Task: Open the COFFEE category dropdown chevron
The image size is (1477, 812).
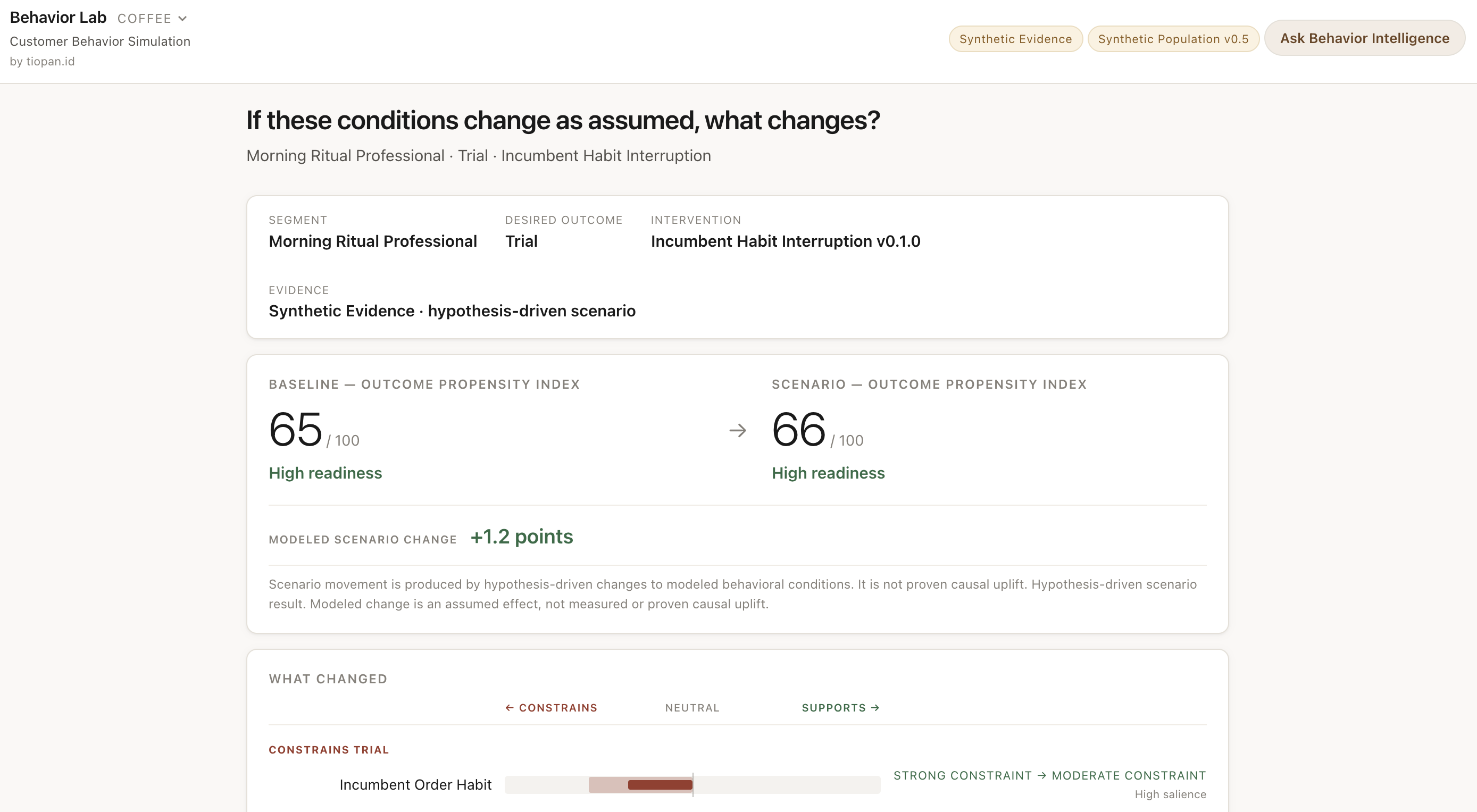Action: tap(182, 19)
